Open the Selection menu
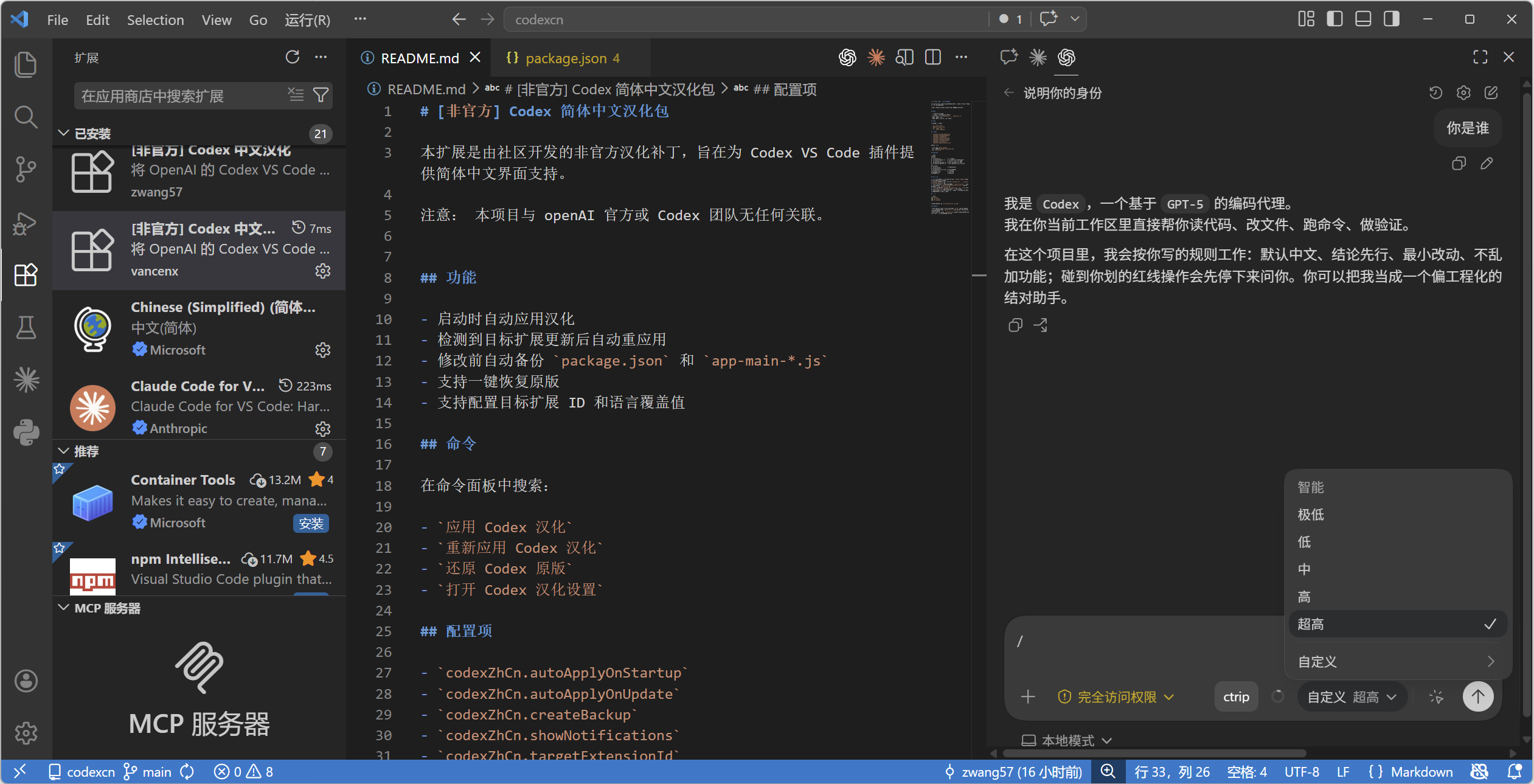 (x=156, y=19)
